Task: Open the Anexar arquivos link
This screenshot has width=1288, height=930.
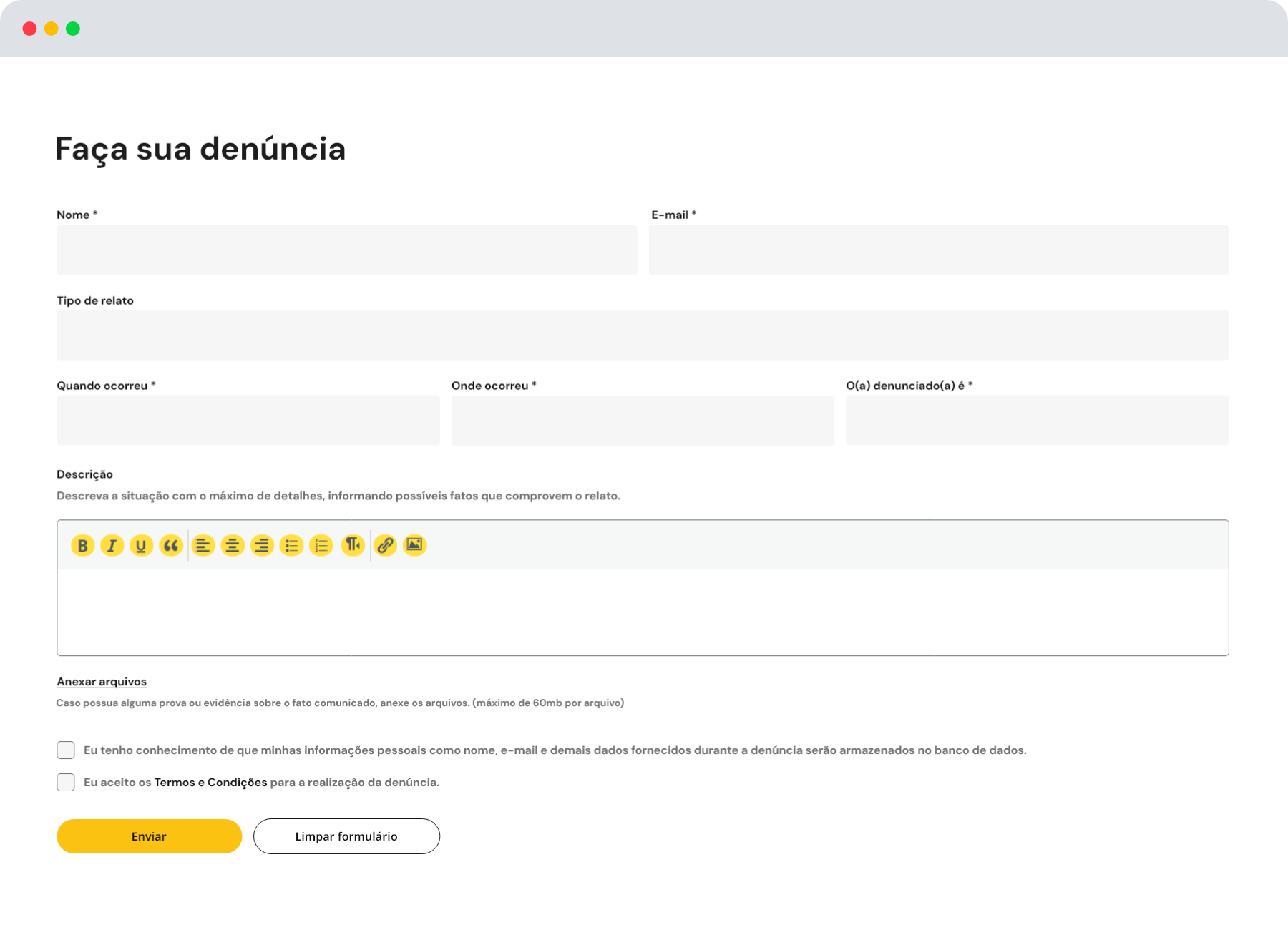Action: point(102,682)
